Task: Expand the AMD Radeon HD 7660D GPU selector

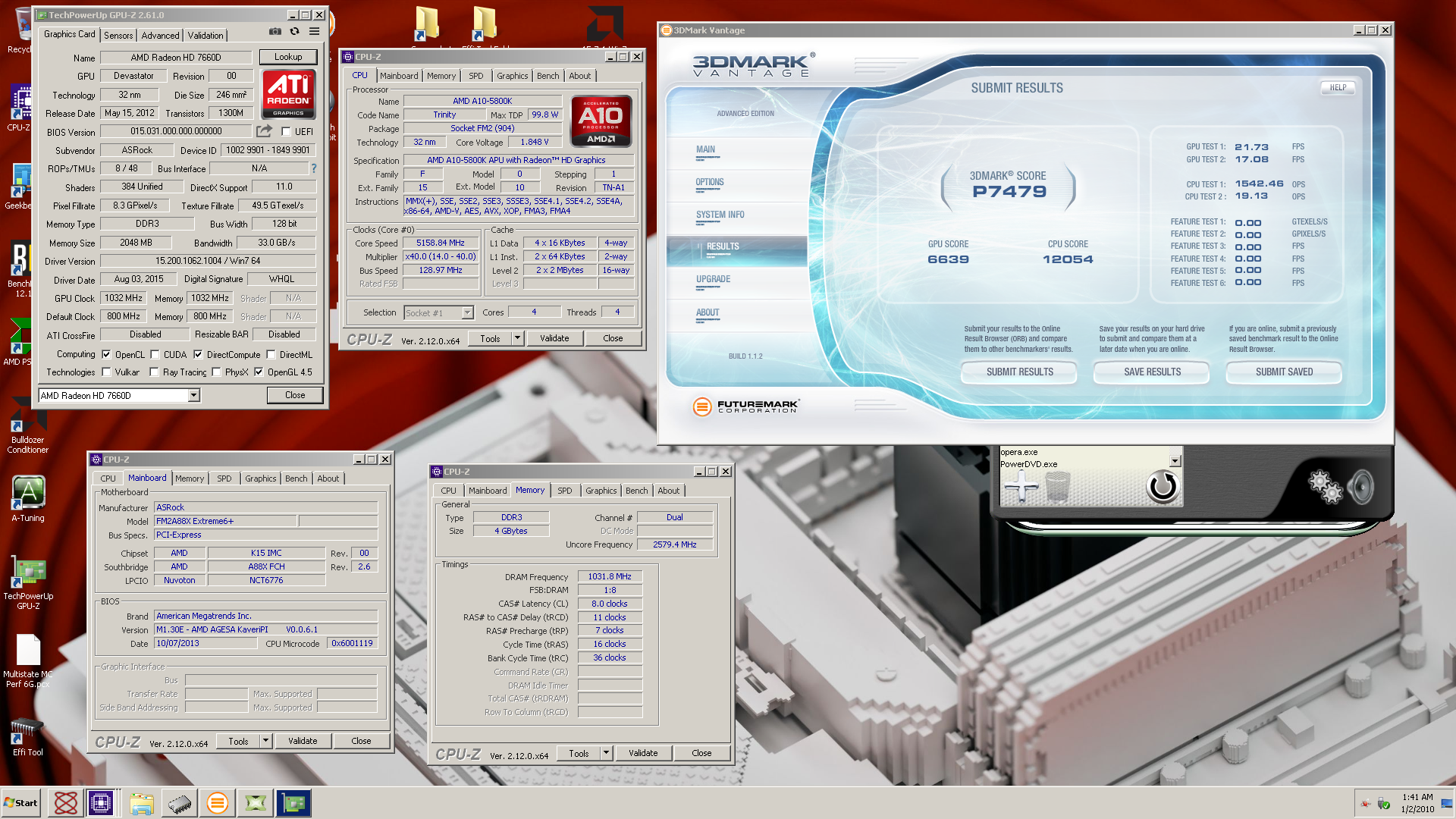Action: (194, 395)
